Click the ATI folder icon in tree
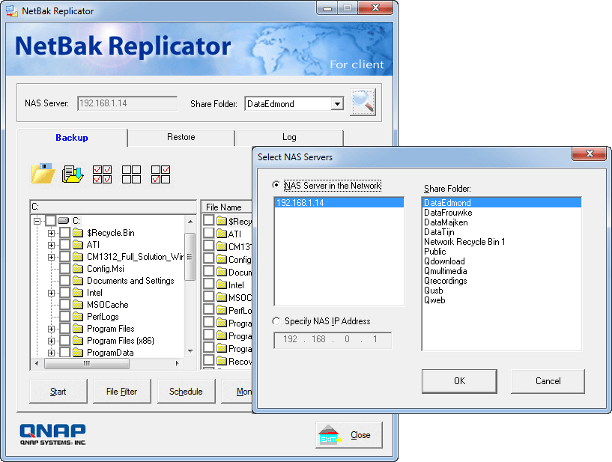This screenshot has width=612, height=462. 78,245
